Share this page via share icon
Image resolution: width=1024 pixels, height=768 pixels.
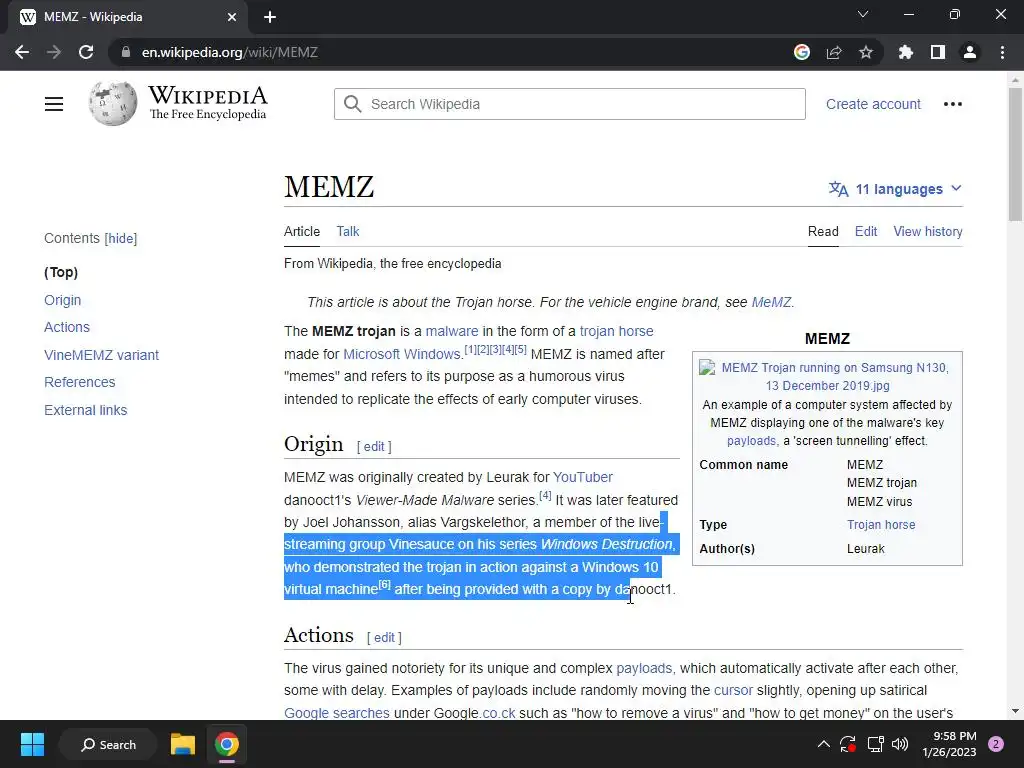click(x=834, y=52)
